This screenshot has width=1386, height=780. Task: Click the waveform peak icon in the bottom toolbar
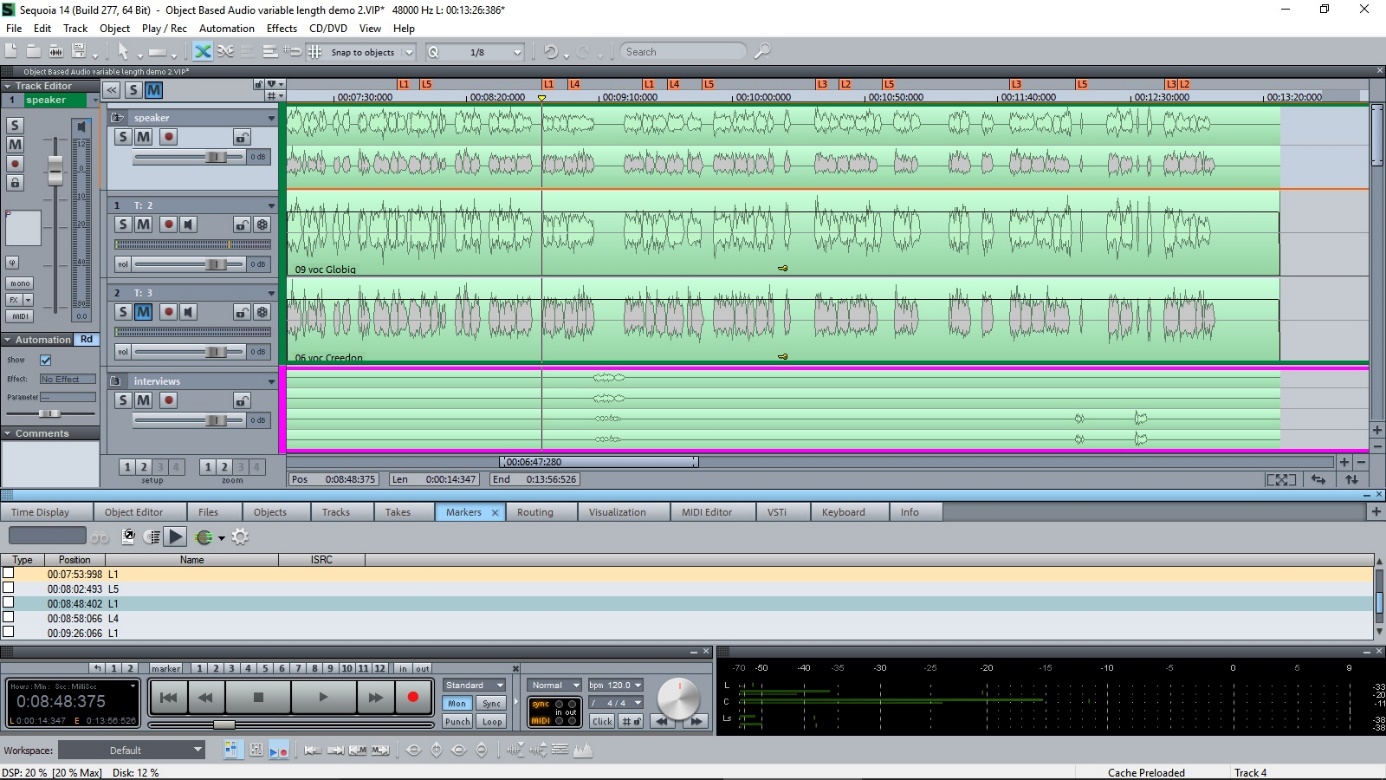582,749
